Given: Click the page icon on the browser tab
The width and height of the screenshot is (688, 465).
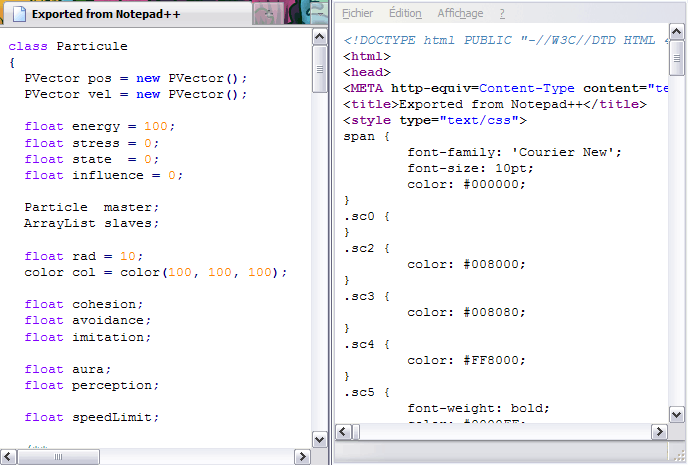Looking at the screenshot, I should 18,15.
